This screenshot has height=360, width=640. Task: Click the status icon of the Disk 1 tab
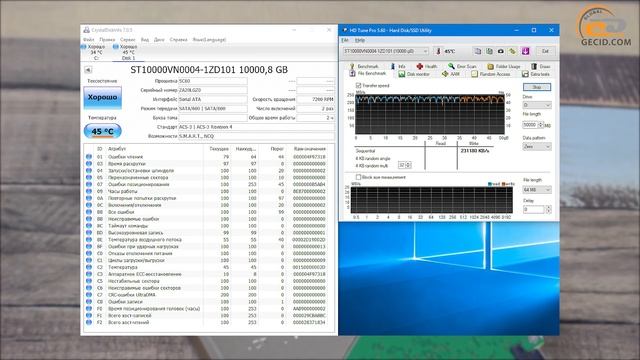[x=116, y=47]
